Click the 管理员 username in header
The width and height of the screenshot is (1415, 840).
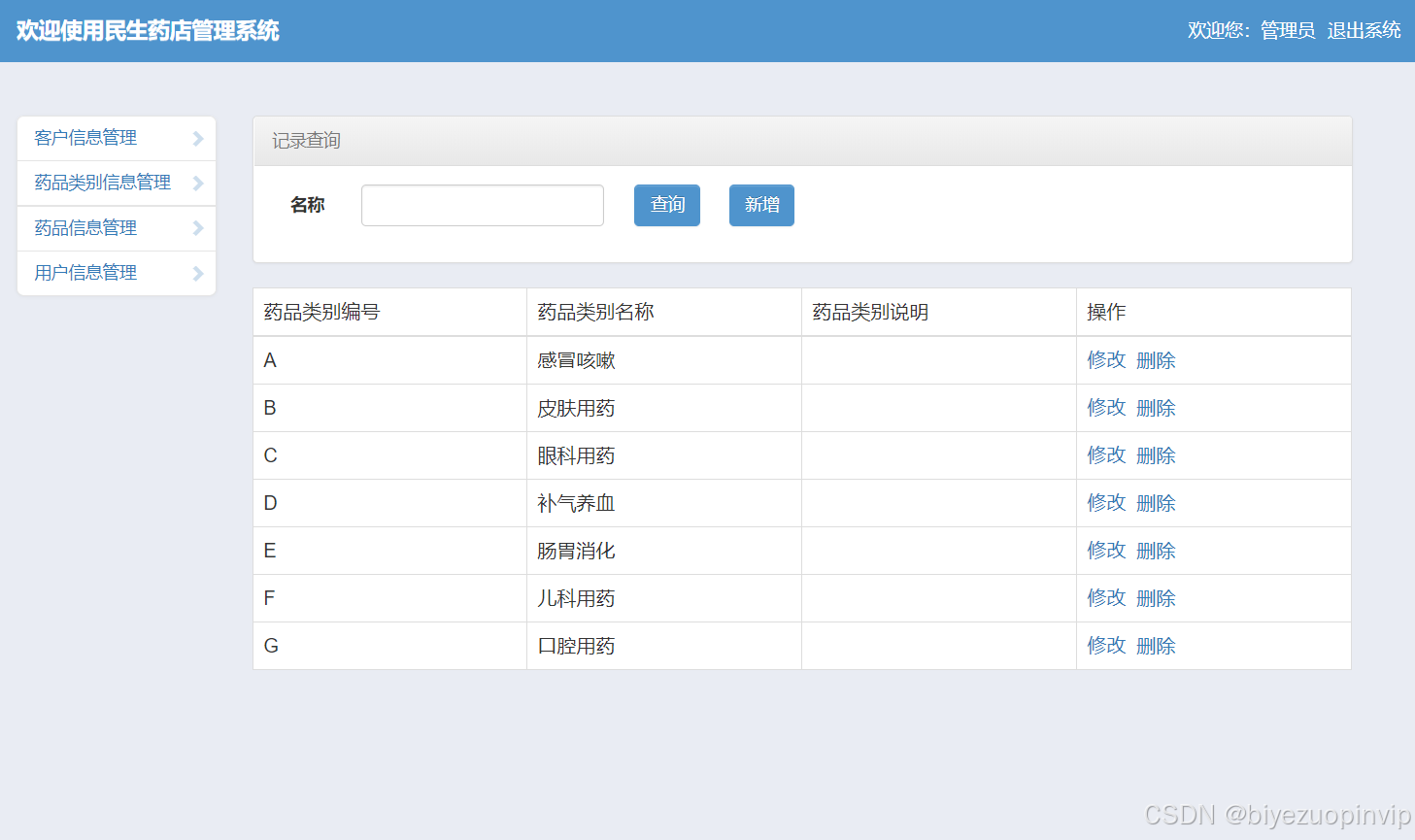pos(1288,30)
